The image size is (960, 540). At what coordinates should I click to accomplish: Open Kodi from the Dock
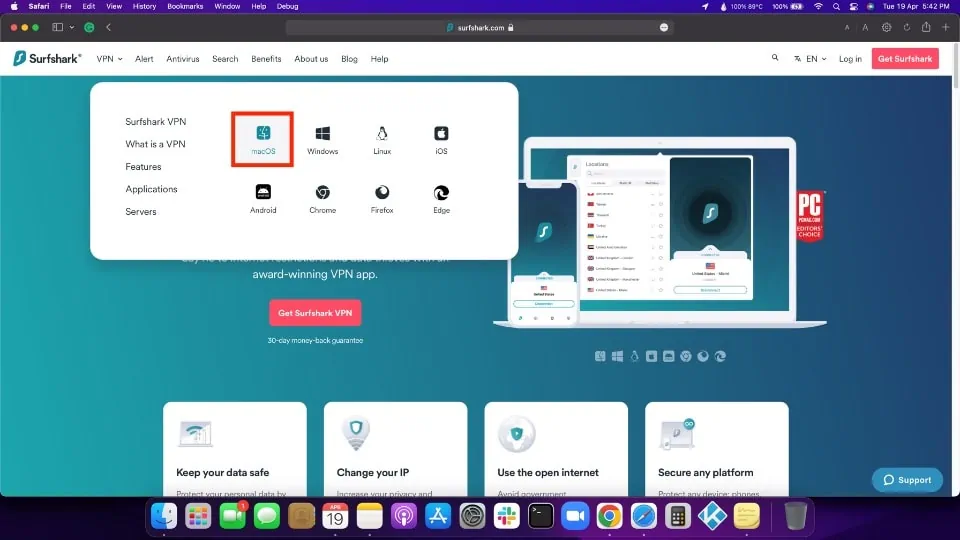713,516
